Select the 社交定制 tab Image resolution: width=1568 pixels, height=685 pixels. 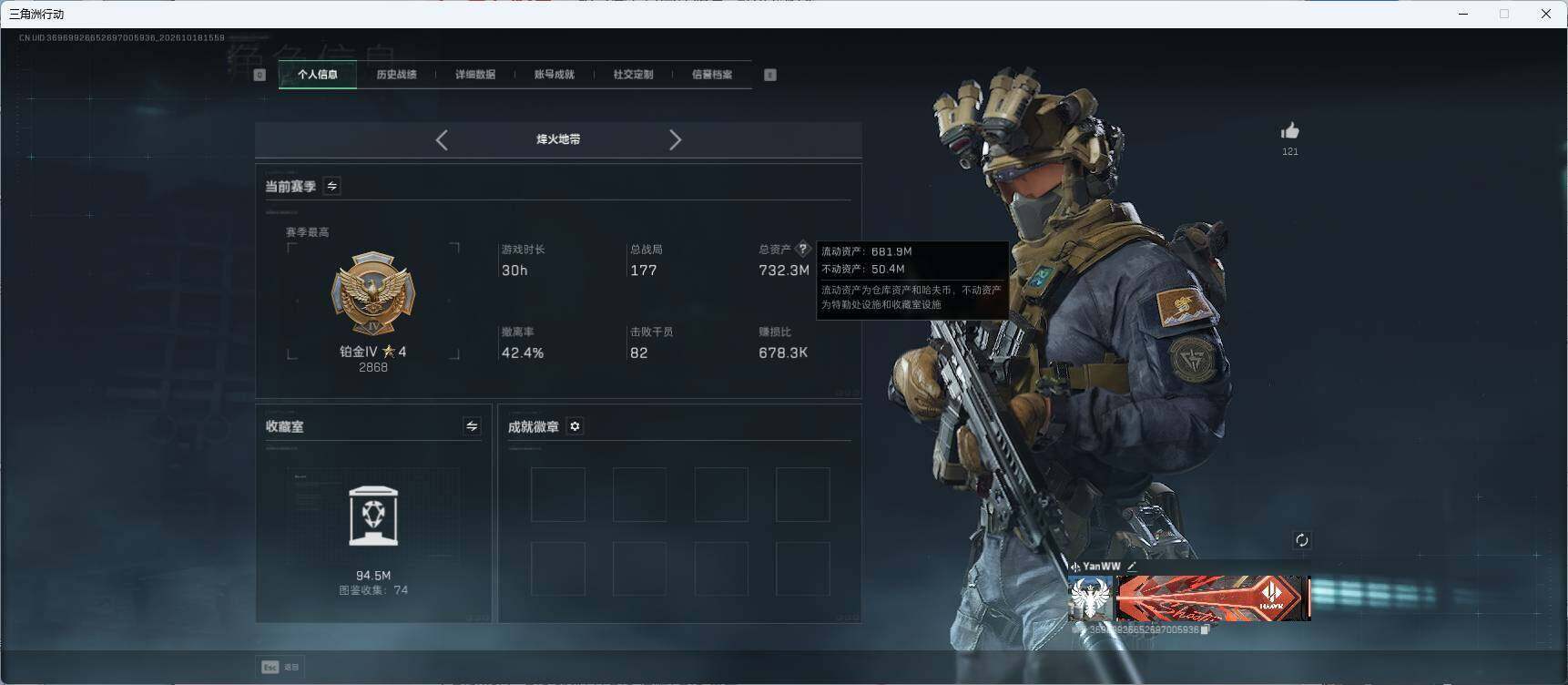click(633, 75)
